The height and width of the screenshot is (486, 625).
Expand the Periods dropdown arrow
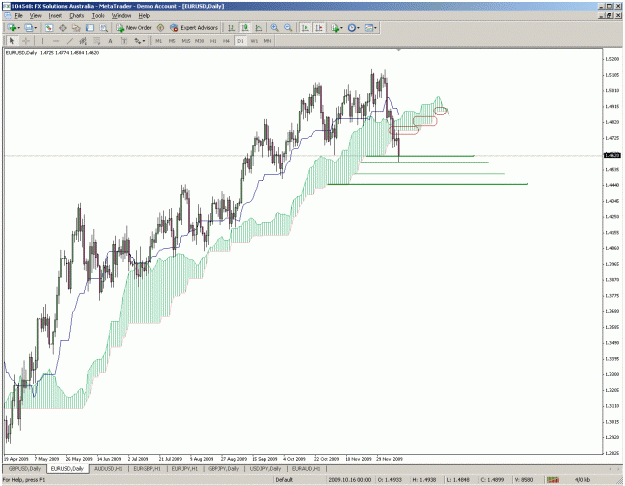(x=358, y=28)
